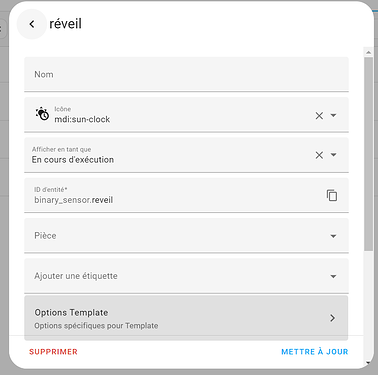Clear the 'Afficher en tant que' value

point(319,155)
